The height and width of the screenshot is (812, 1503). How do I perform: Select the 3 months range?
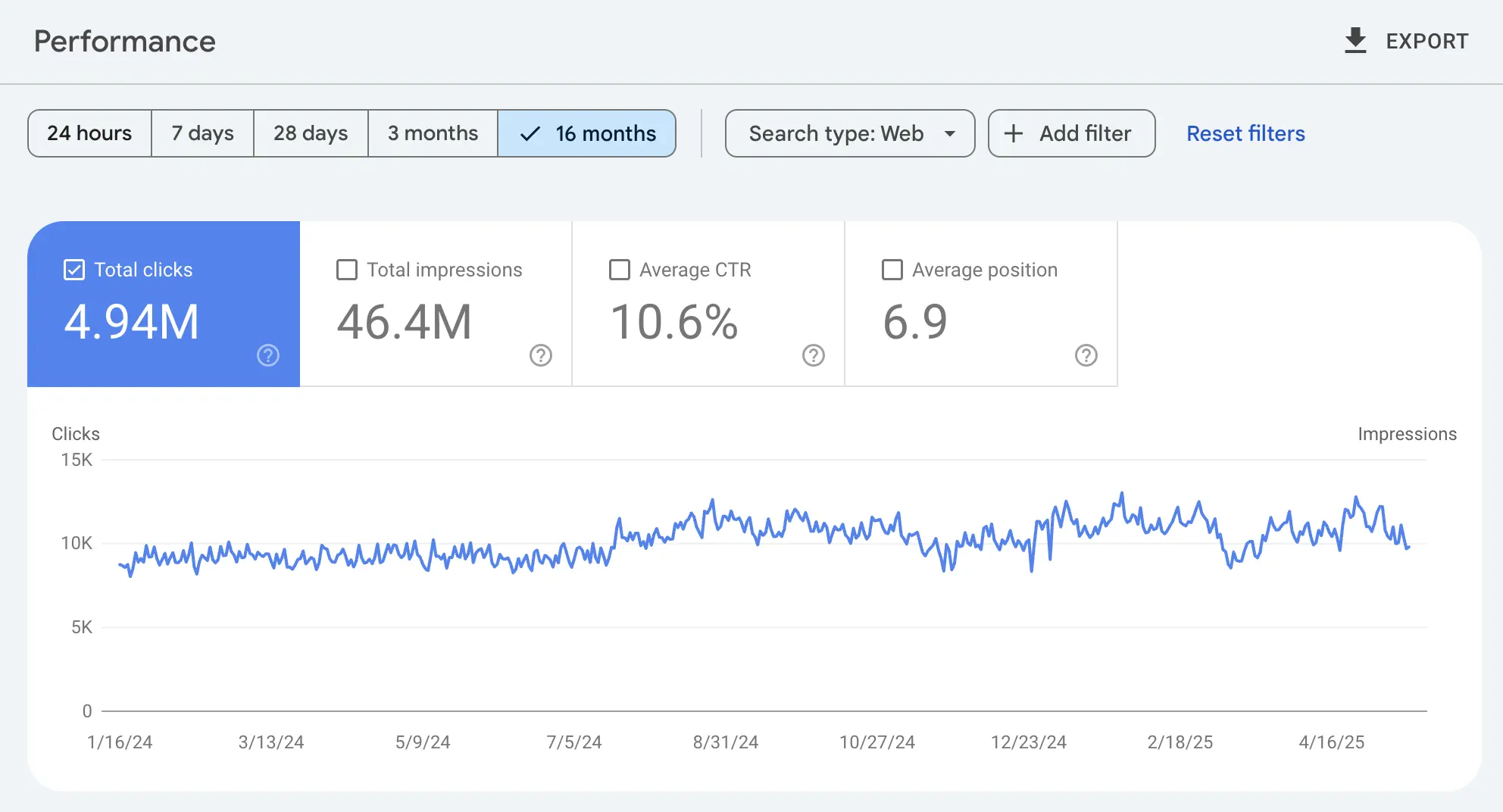(433, 133)
